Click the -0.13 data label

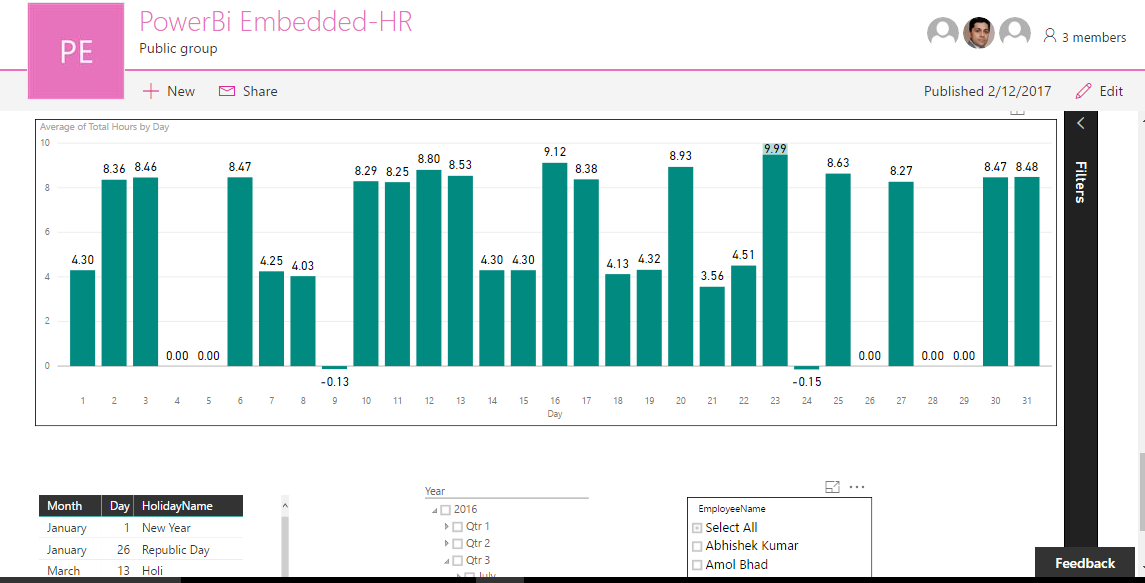point(334,381)
